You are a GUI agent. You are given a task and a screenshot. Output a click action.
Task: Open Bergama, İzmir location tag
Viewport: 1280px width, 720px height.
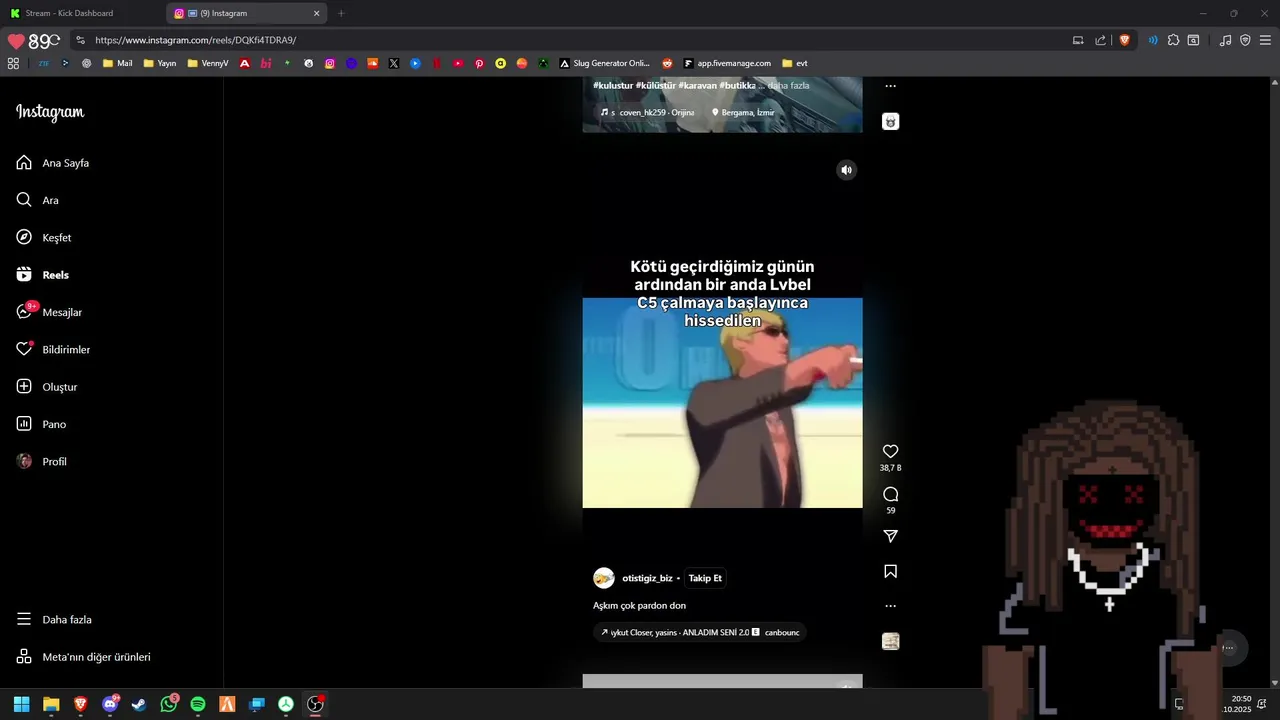743,113
